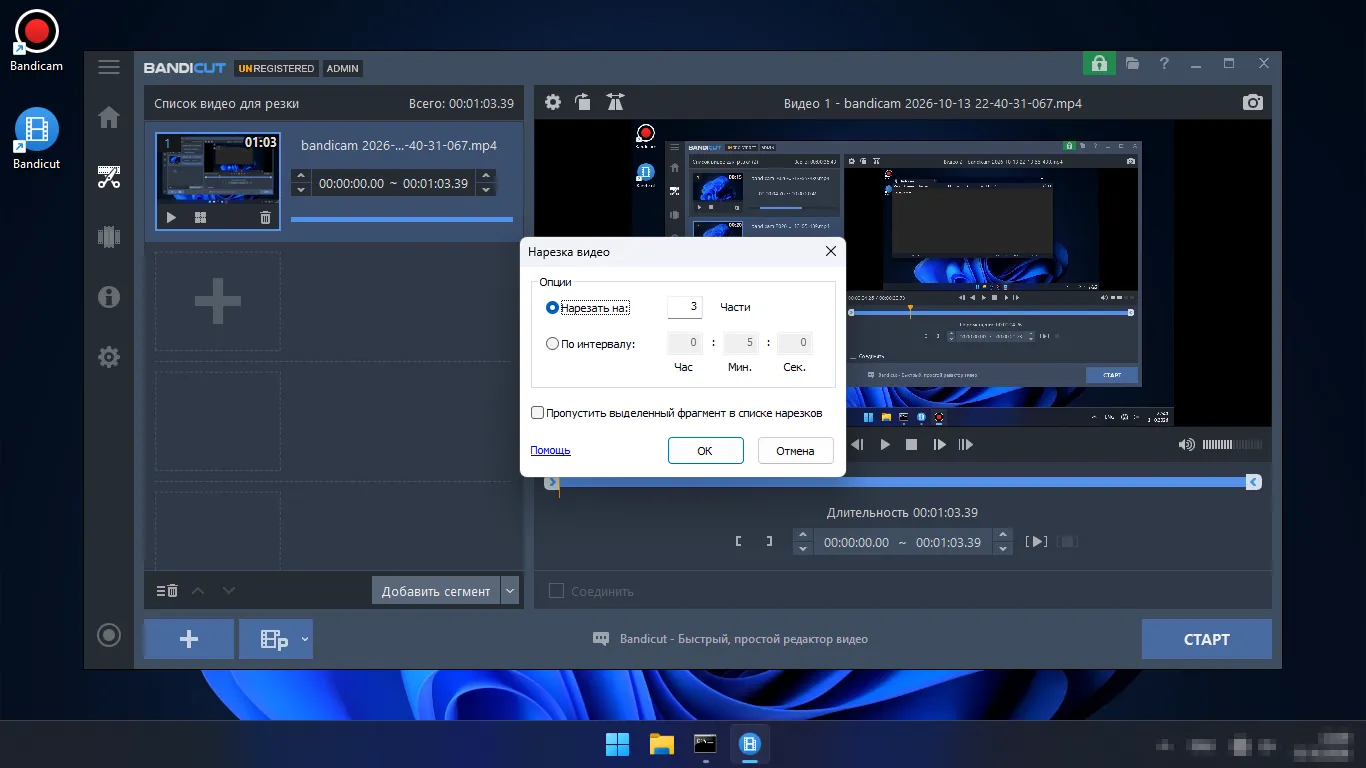The height and width of the screenshot is (768, 1366).
Task: Increase playback start time under 'Длительность'
Action: coord(802,535)
